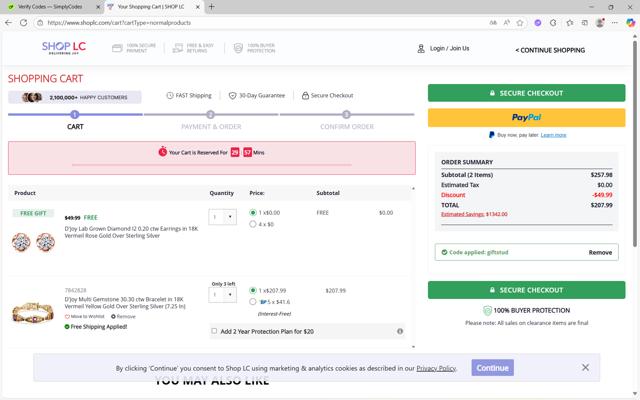Click CONTINUE SHOPPING link

(x=550, y=50)
